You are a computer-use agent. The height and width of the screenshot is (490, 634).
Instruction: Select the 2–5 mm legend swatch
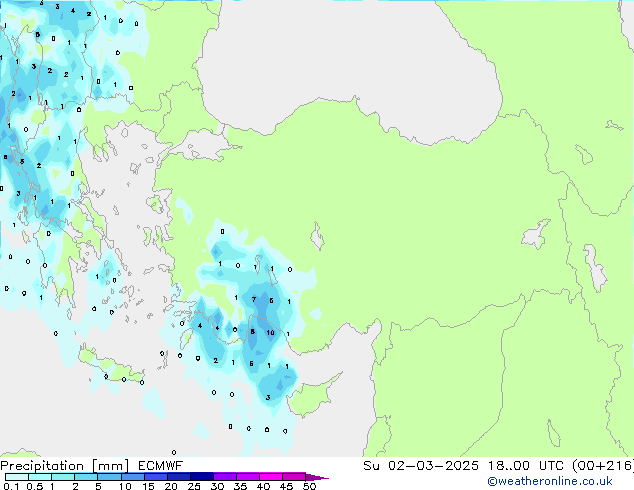(86, 477)
